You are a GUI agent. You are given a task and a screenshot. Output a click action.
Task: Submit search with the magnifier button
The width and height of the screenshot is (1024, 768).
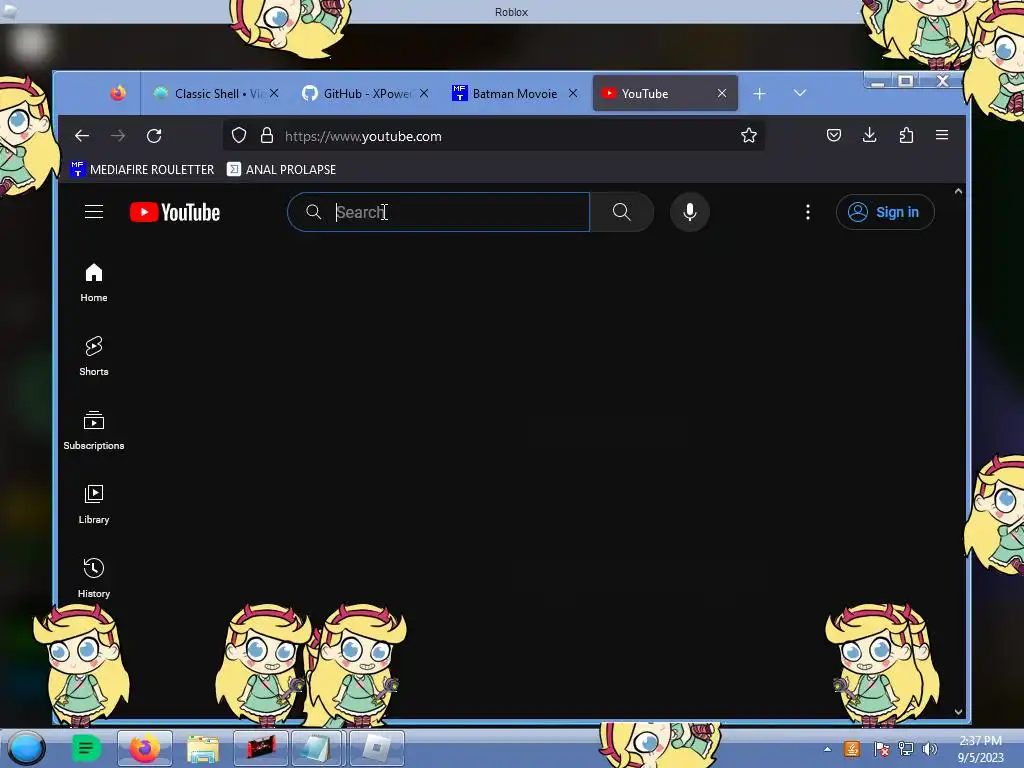click(622, 212)
